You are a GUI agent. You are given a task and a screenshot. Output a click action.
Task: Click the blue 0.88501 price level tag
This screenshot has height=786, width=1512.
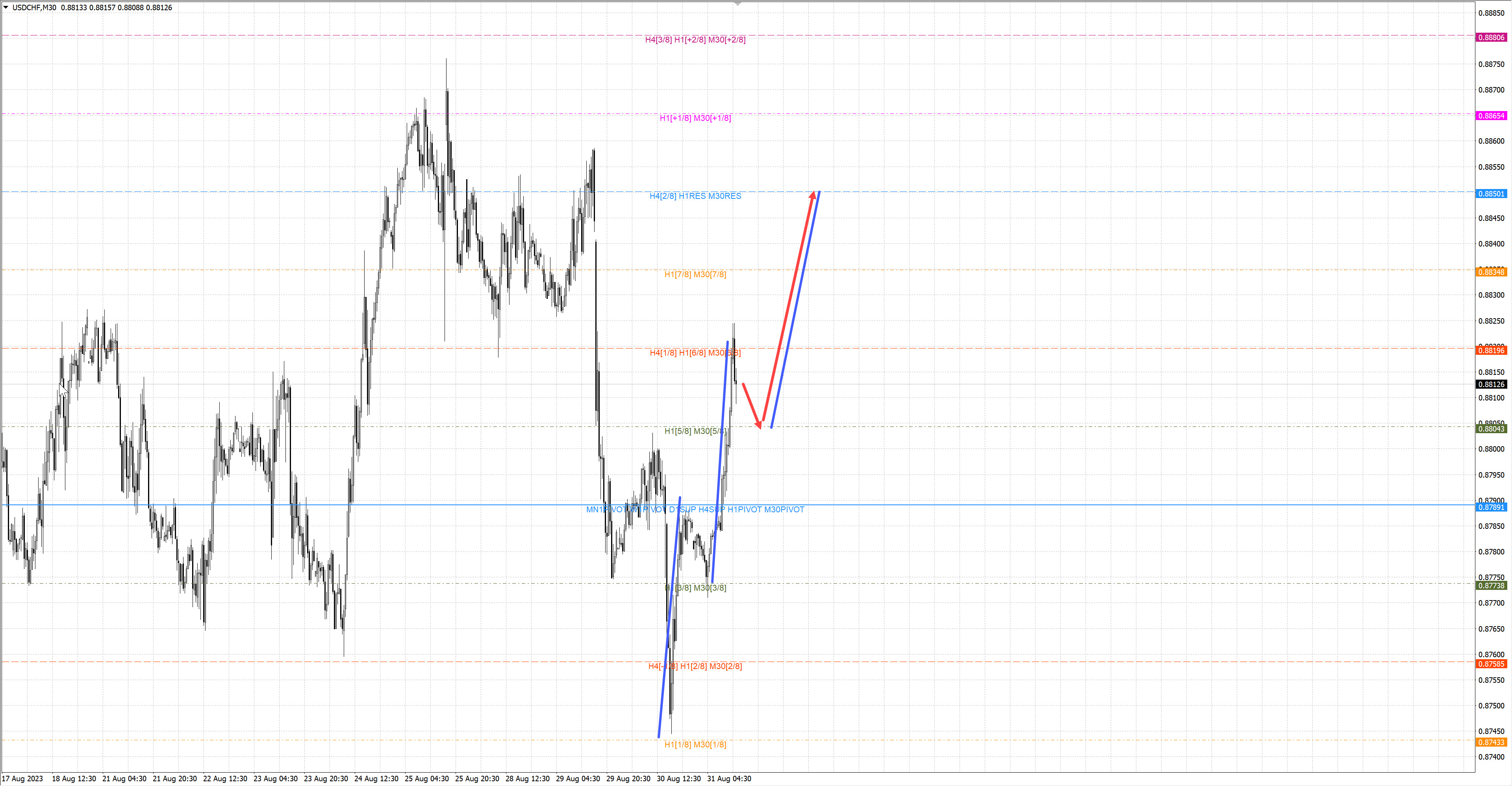[1491, 194]
